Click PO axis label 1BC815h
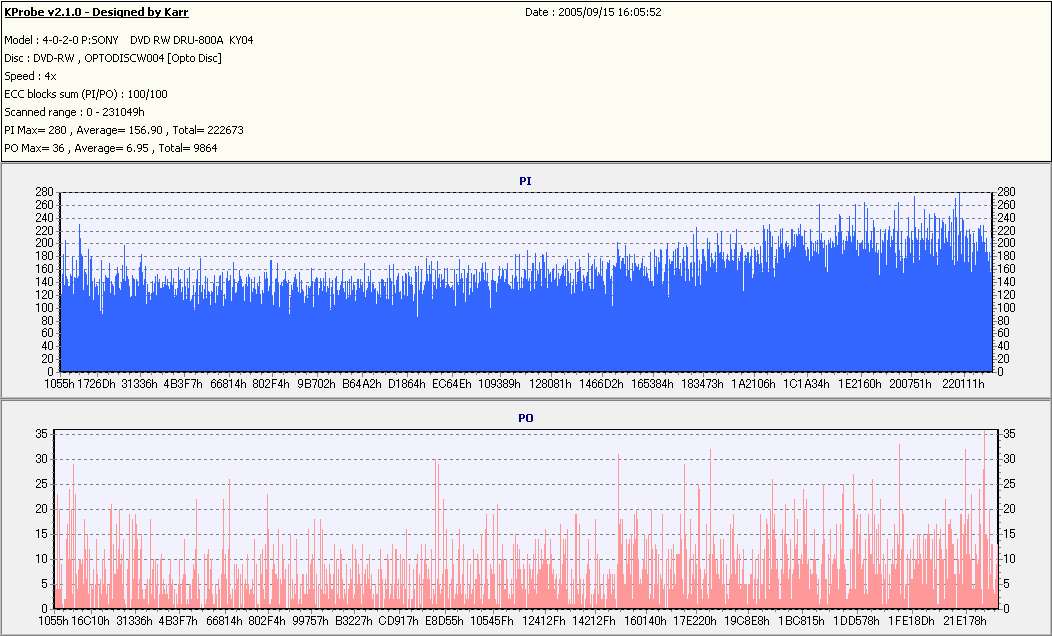The height and width of the screenshot is (636, 1052). [801, 621]
